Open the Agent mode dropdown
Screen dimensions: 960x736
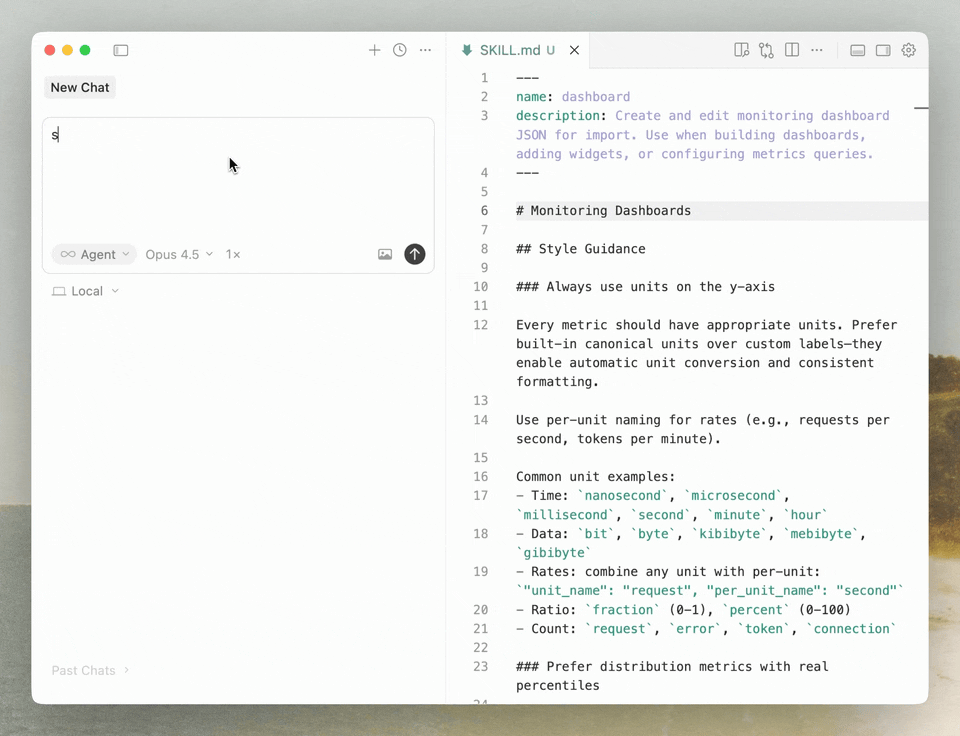tap(95, 255)
